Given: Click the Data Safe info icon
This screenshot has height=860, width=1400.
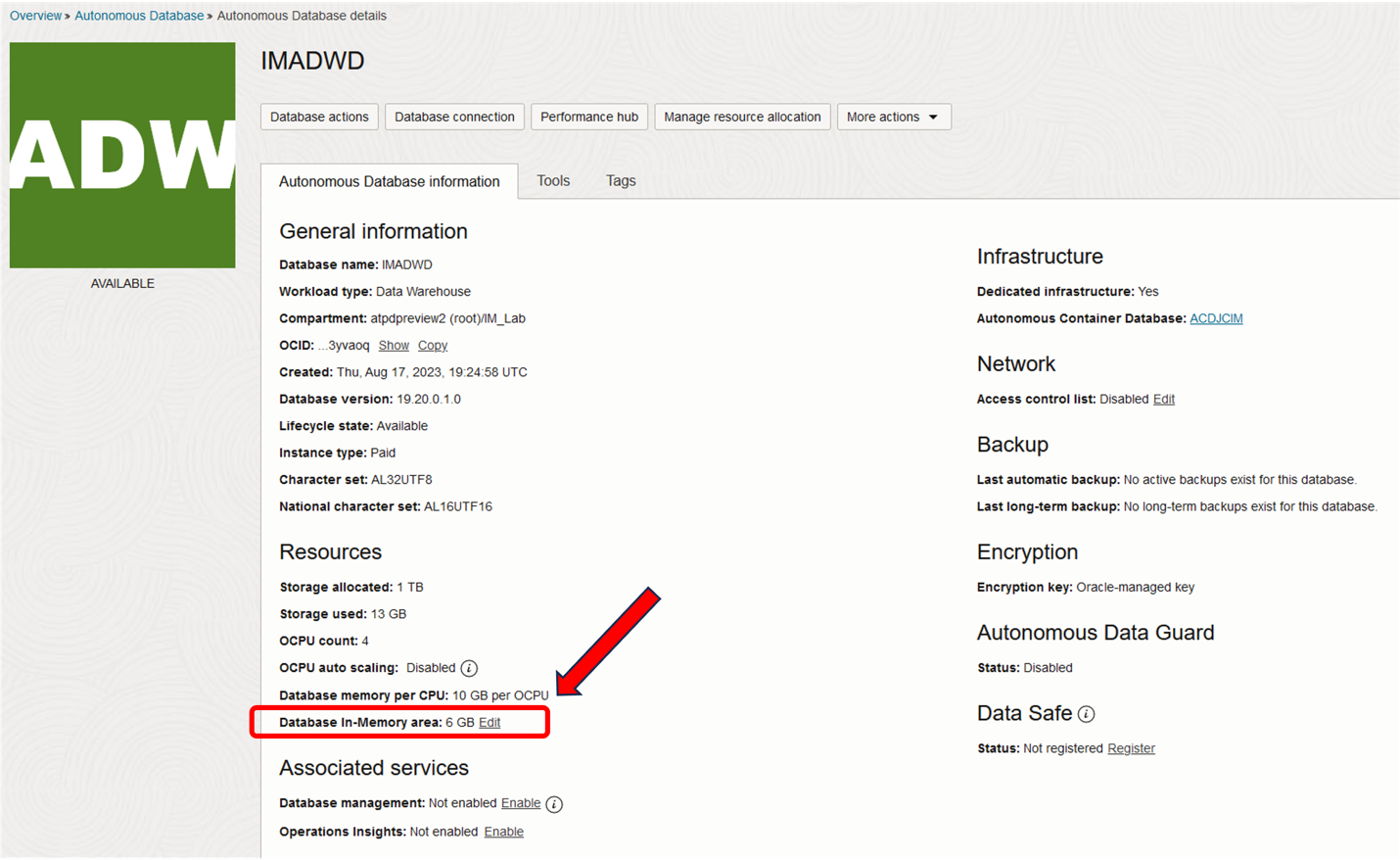Looking at the screenshot, I should 1086,714.
